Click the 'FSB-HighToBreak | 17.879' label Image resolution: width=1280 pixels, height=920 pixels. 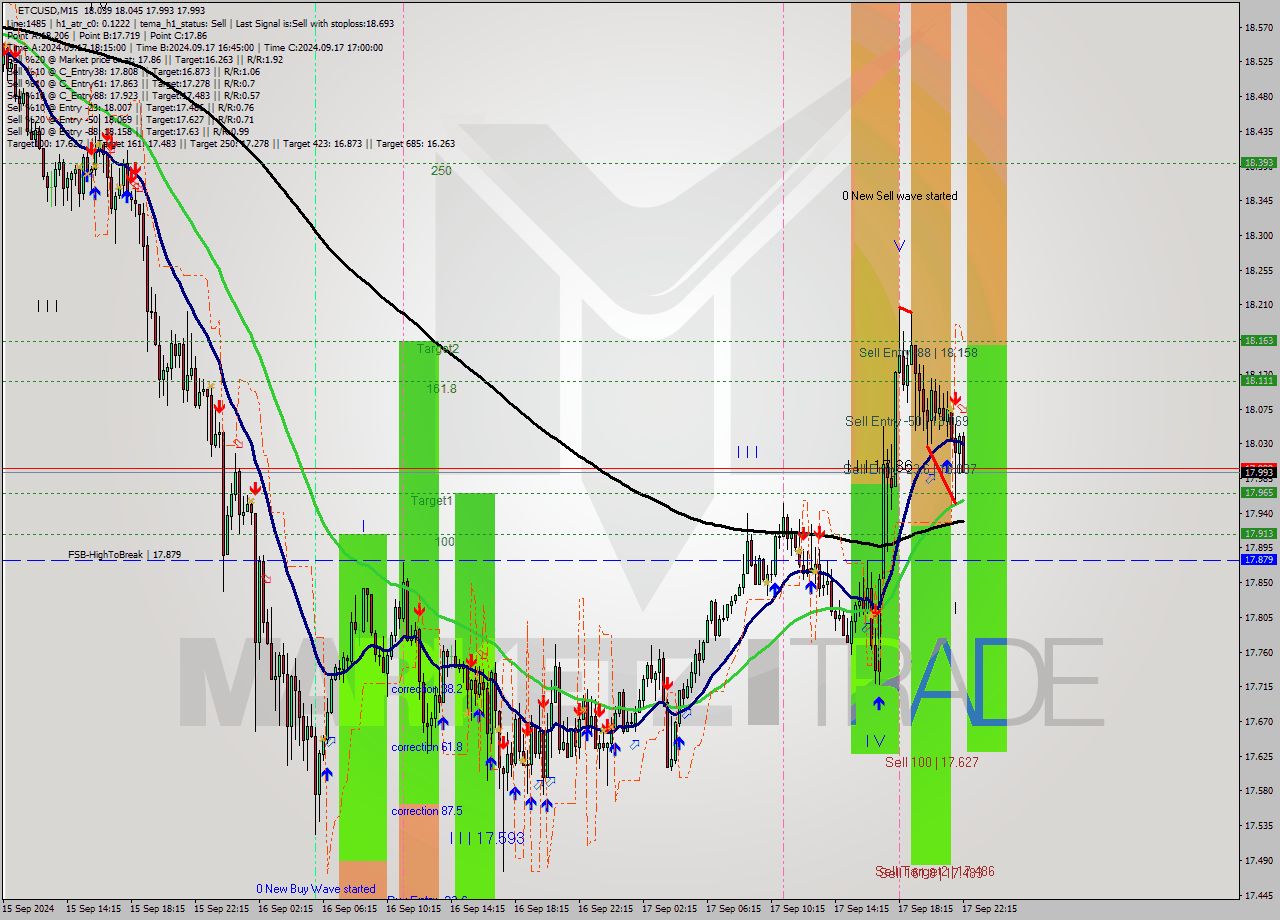click(124, 554)
